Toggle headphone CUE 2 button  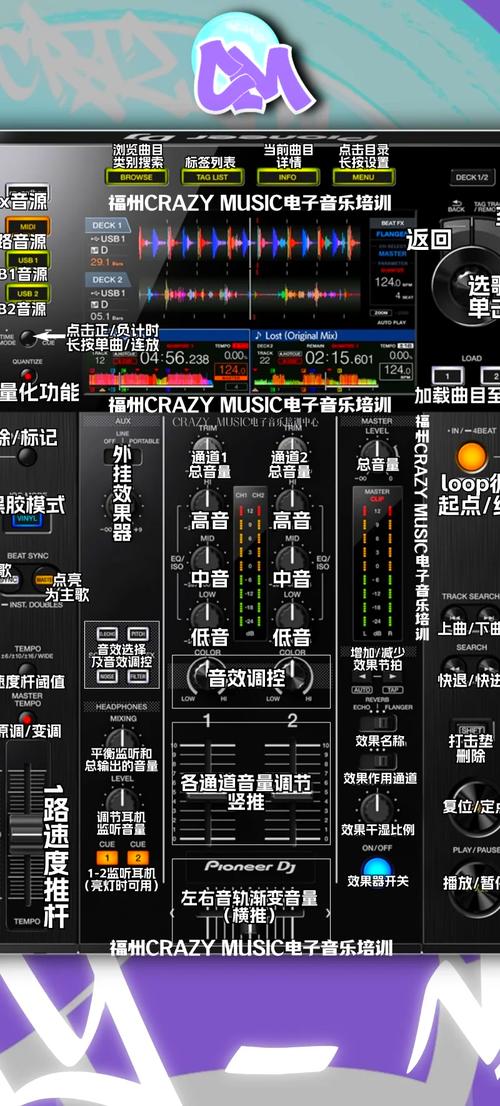pyautogui.click(x=138, y=858)
